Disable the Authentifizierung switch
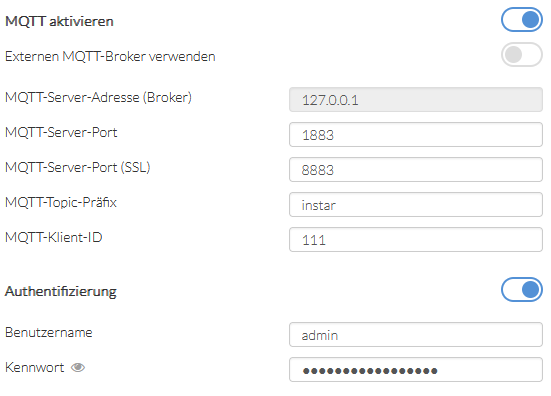This screenshot has height=396, width=551. click(x=522, y=290)
